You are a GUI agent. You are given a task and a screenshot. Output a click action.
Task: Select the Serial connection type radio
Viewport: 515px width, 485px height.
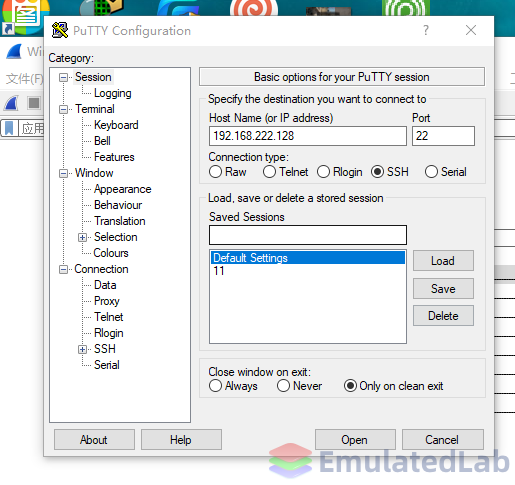[x=431, y=172]
